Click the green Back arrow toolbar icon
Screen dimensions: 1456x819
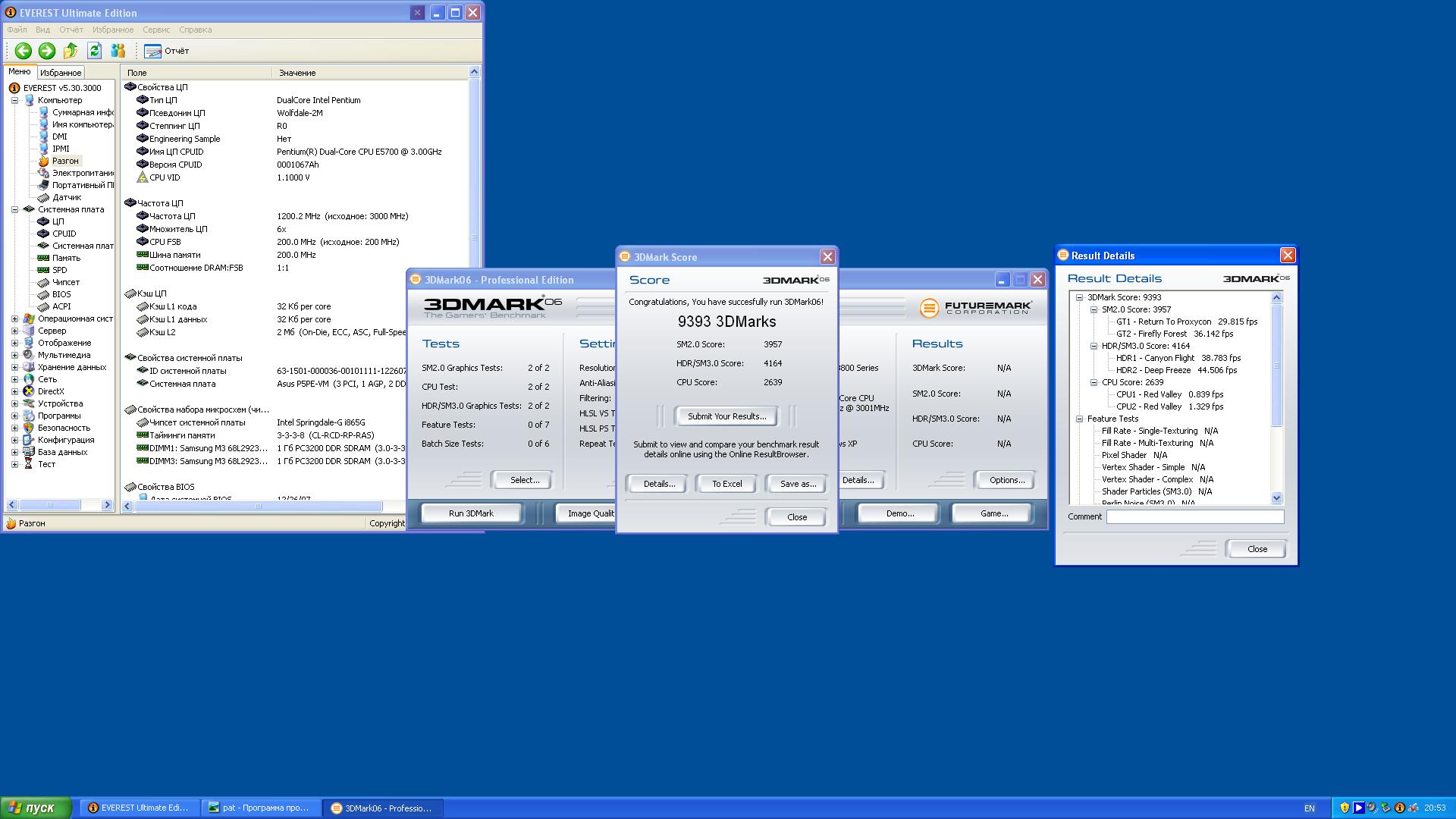23,51
